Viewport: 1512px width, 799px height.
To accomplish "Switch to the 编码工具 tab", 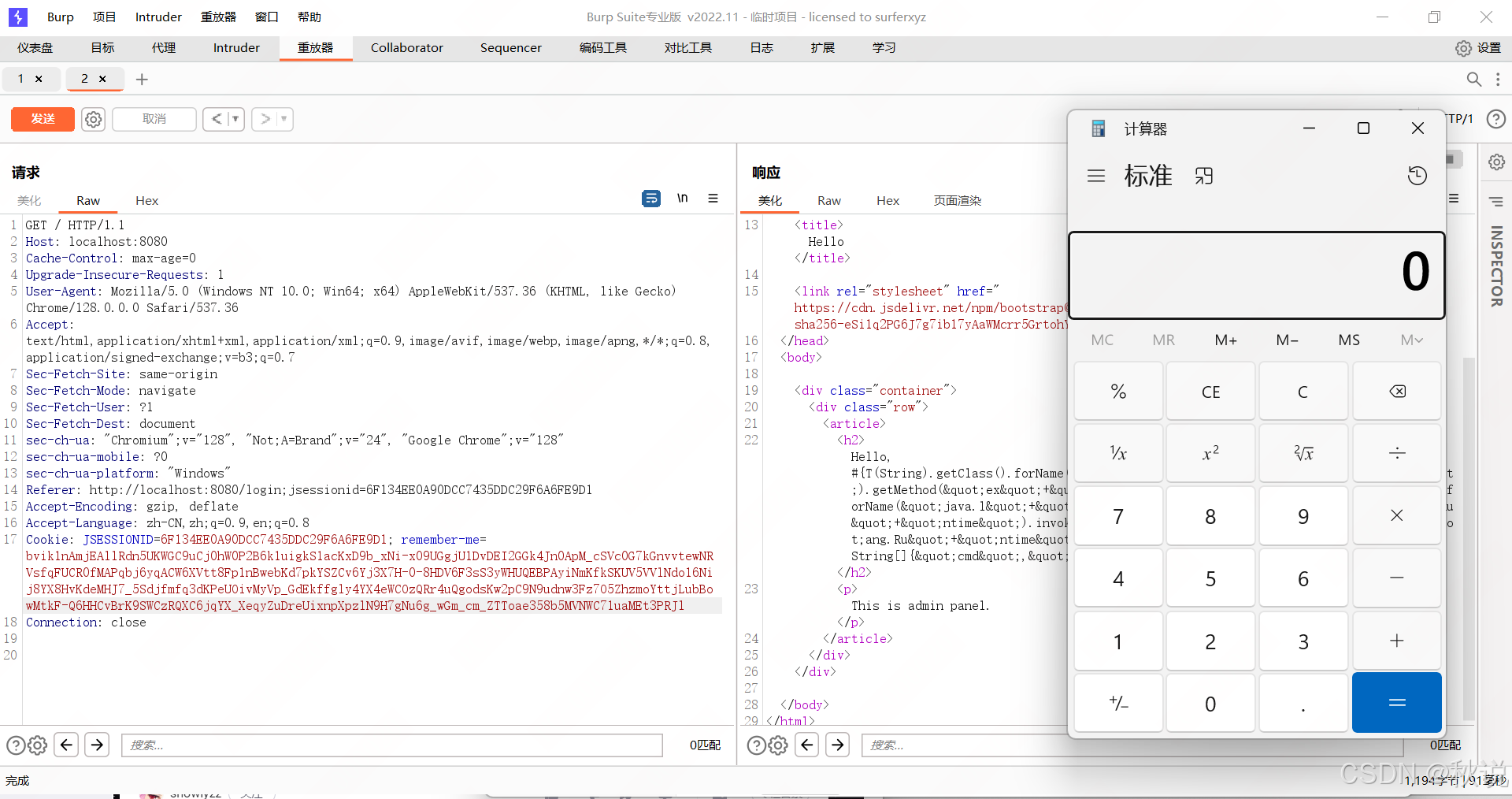I will point(603,48).
